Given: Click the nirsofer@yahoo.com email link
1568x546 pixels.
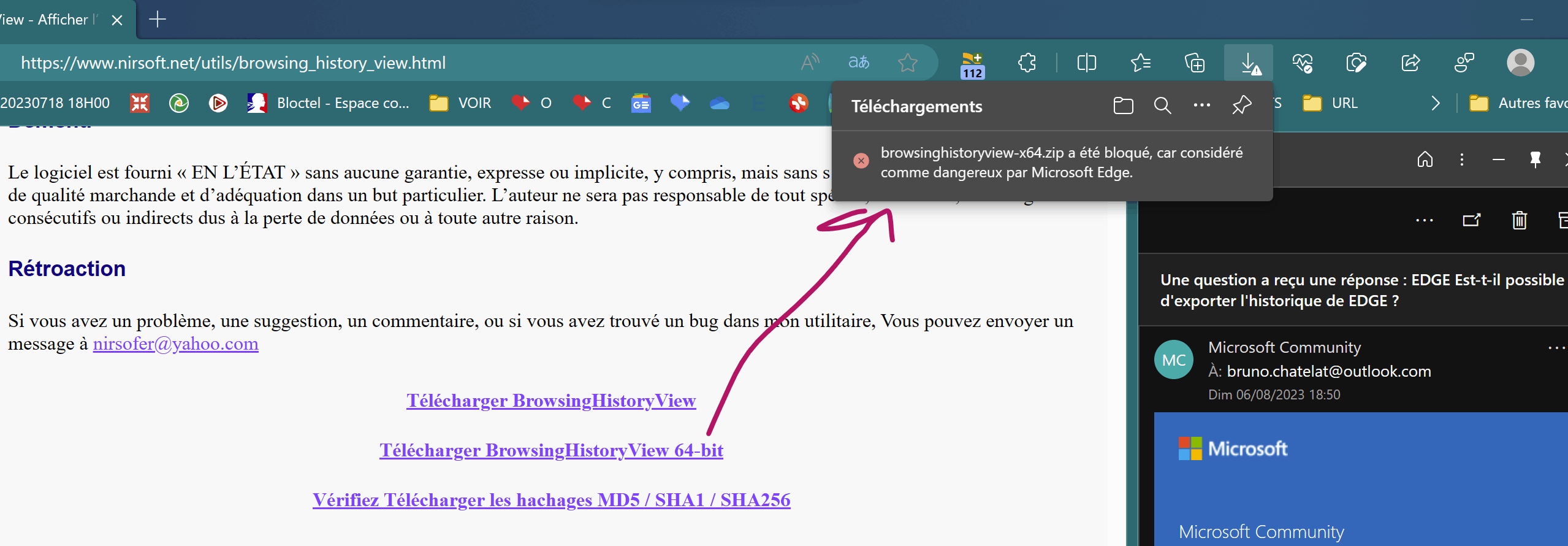Looking at the screenshot, I should click(175, 344).
